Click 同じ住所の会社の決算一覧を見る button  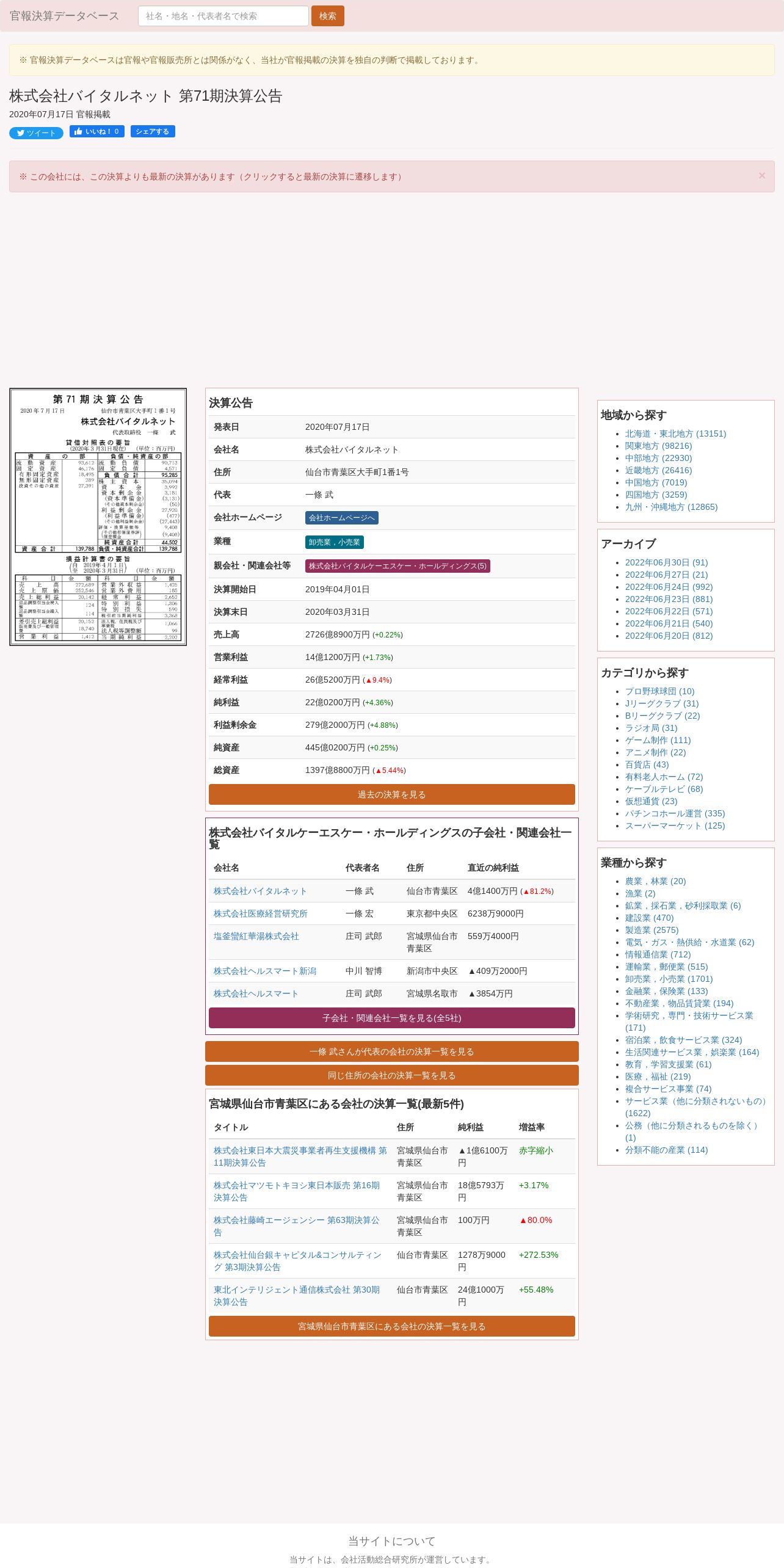click(x=392, y=1075)
